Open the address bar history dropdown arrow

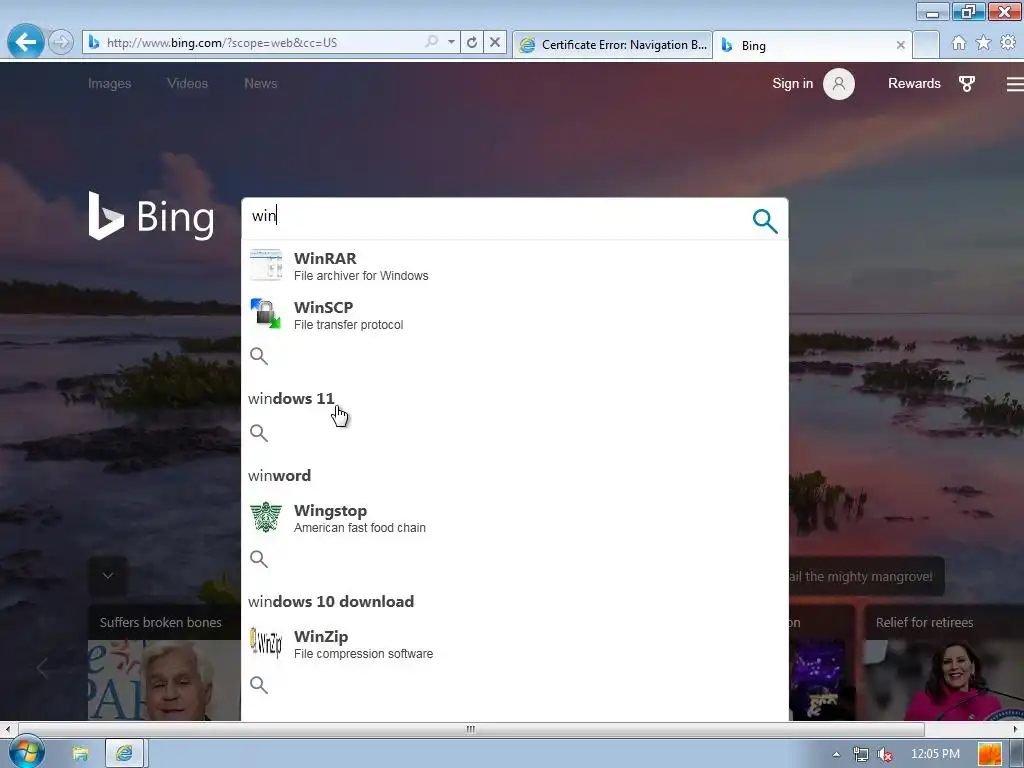451,42
